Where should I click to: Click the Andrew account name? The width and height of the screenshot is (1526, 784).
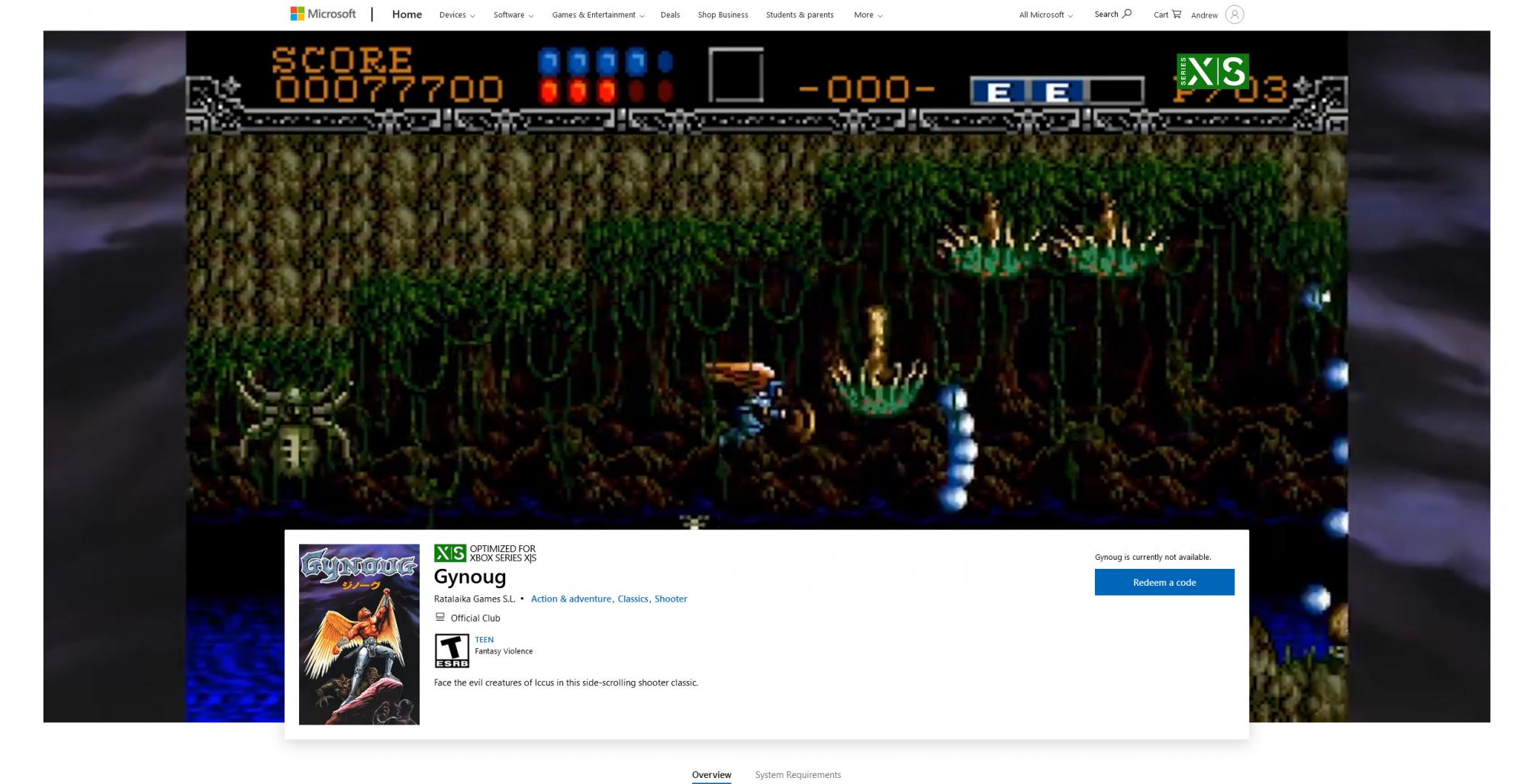1204,15
